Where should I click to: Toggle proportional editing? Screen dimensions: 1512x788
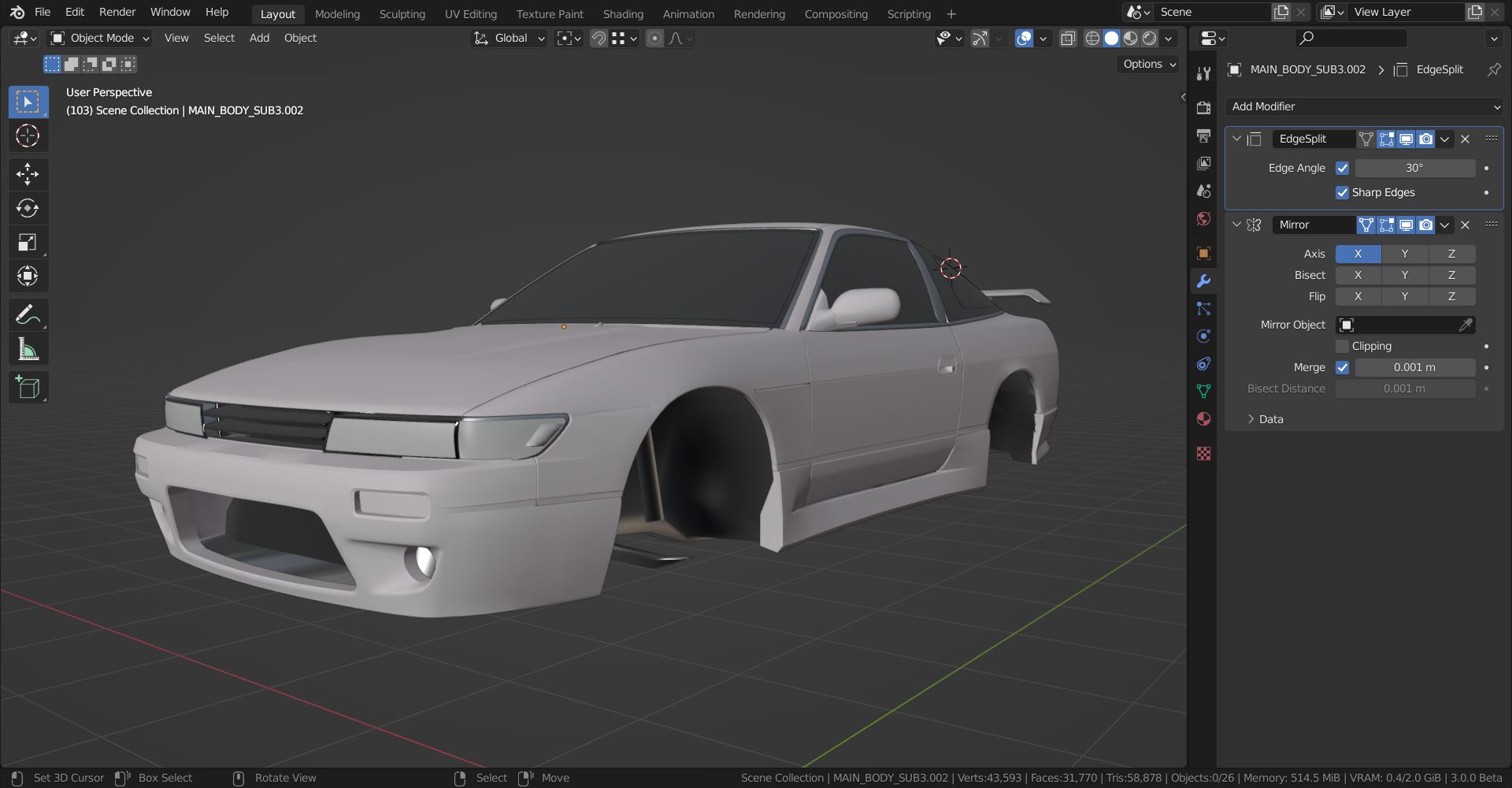(654, 39)
